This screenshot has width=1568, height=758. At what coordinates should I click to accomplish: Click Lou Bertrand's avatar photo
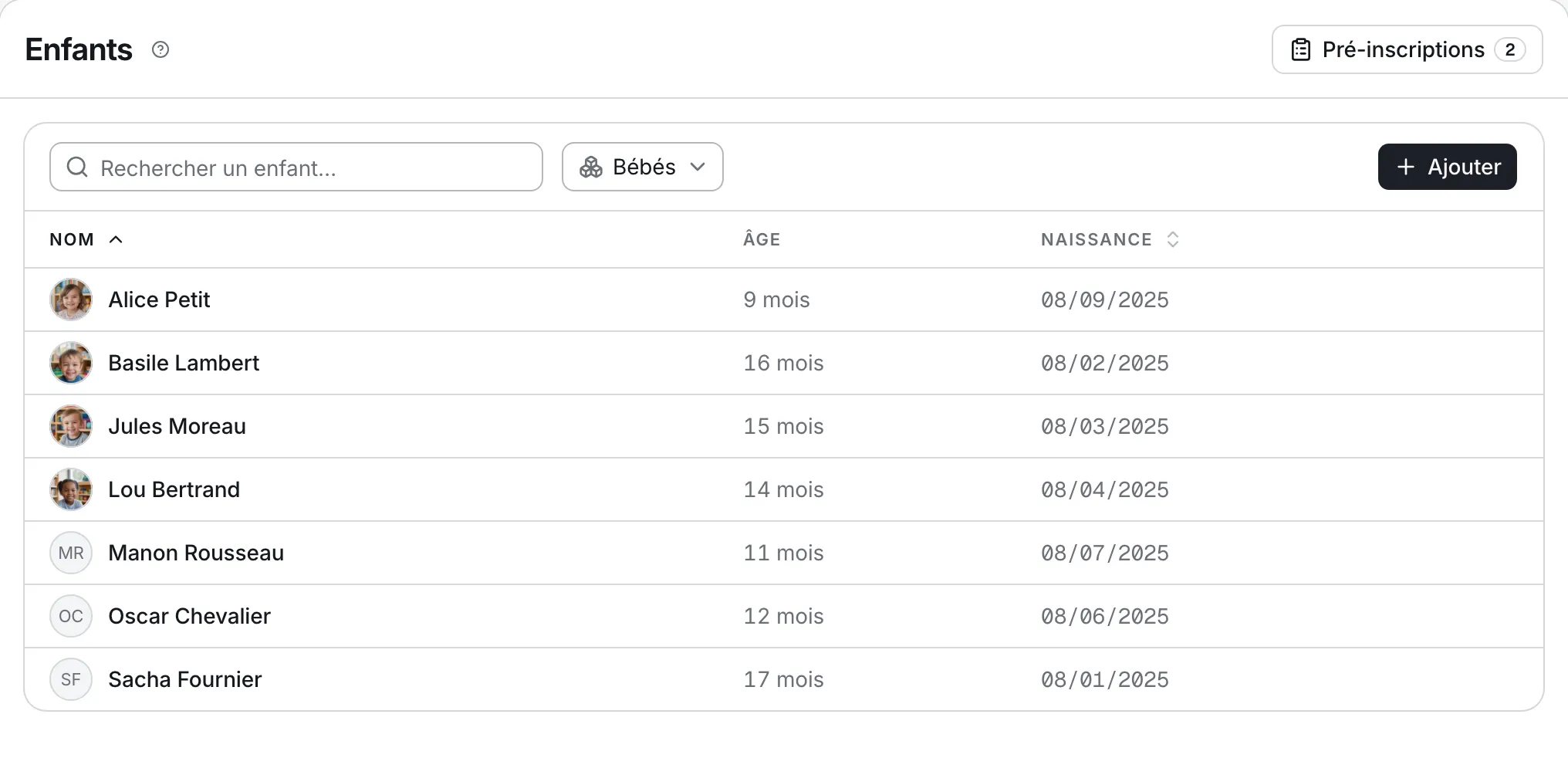pos(71,489)
